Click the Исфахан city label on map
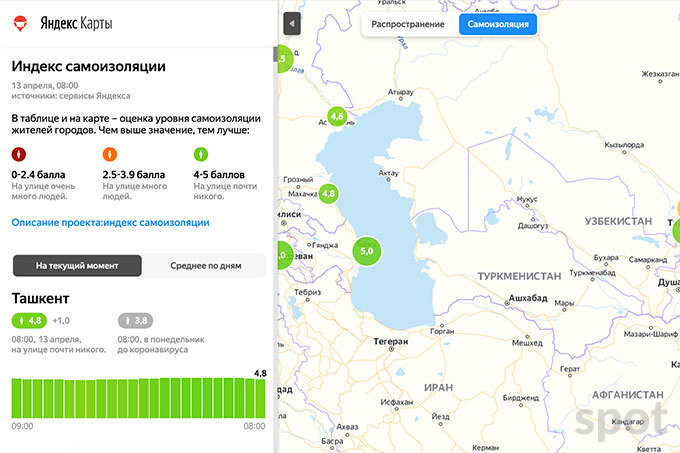 coord(396,402)
